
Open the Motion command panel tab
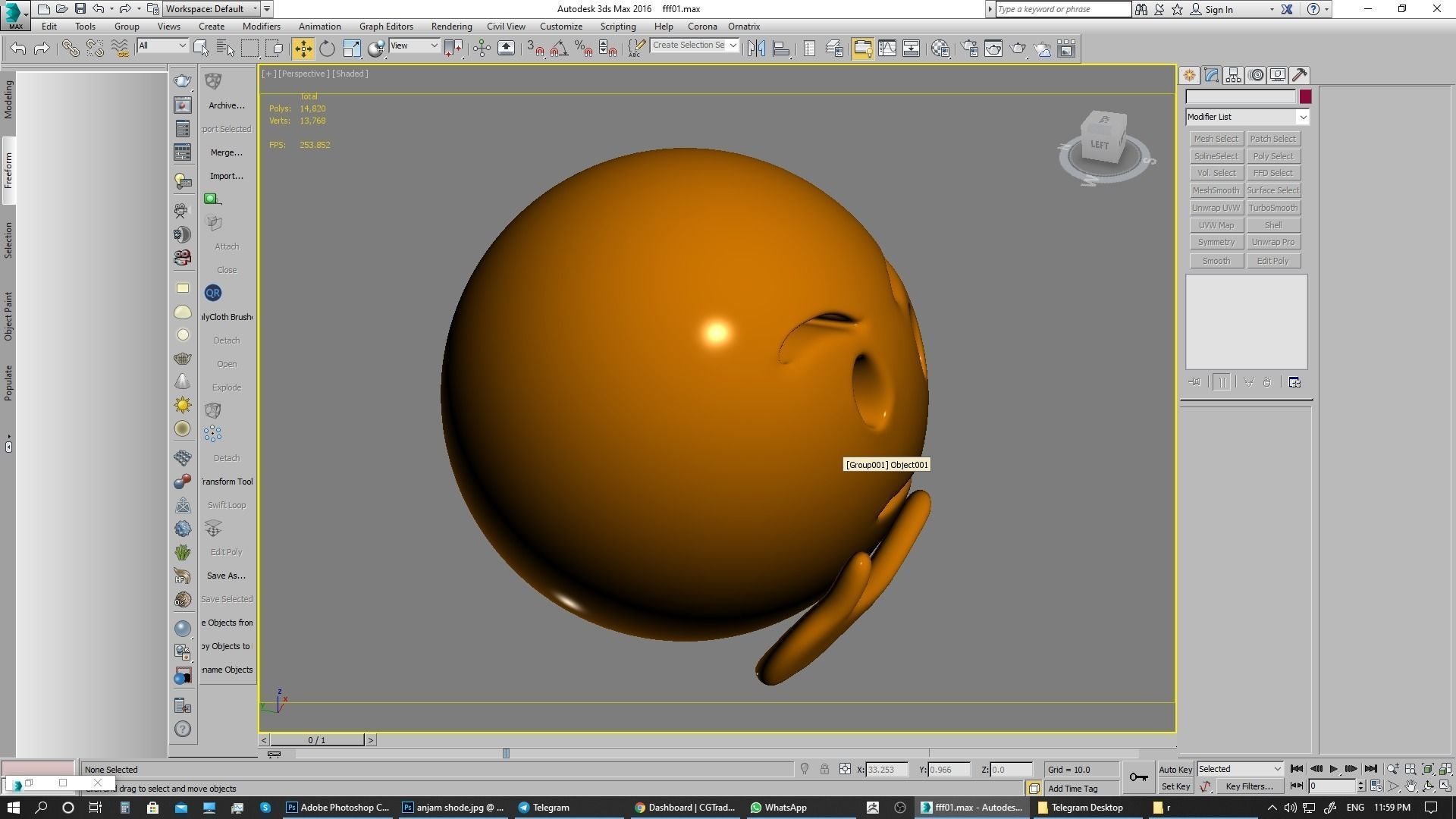1256,75
